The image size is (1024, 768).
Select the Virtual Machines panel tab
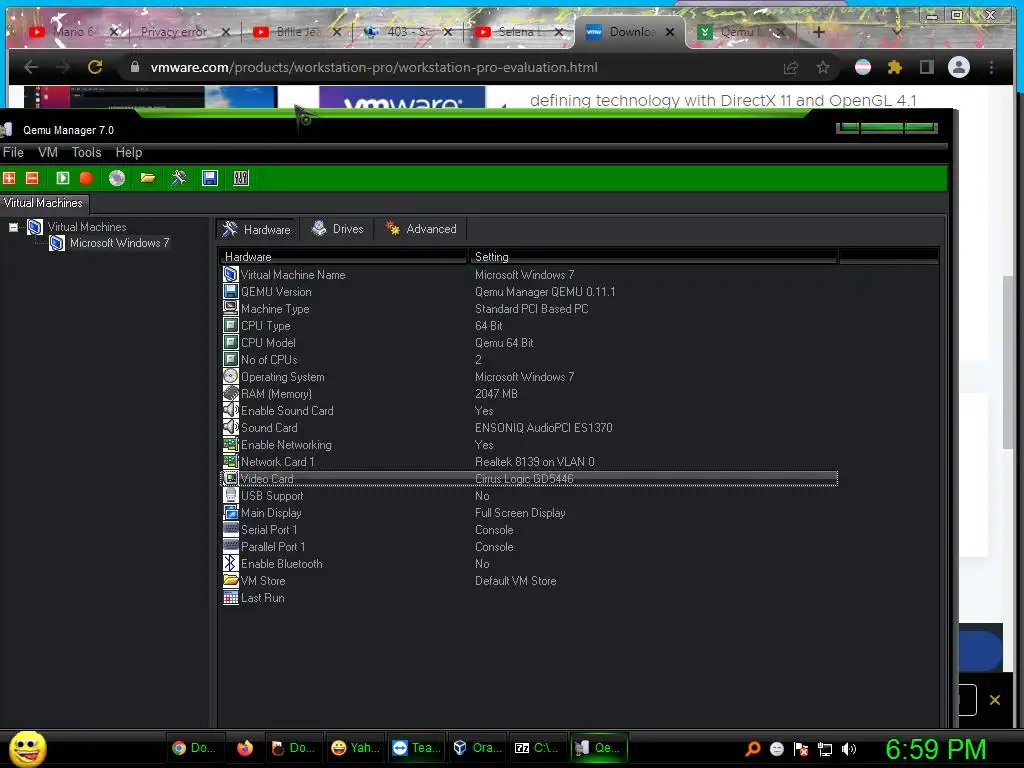click(44, 203)
